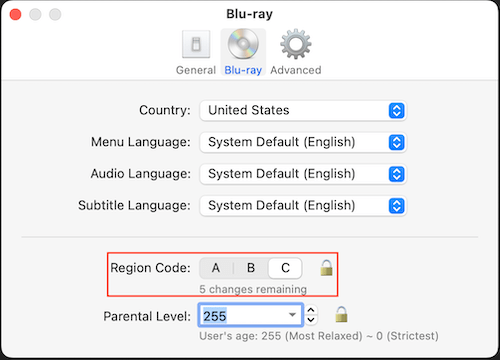Expand the Subtitle Language dropdown

[303, 205]
